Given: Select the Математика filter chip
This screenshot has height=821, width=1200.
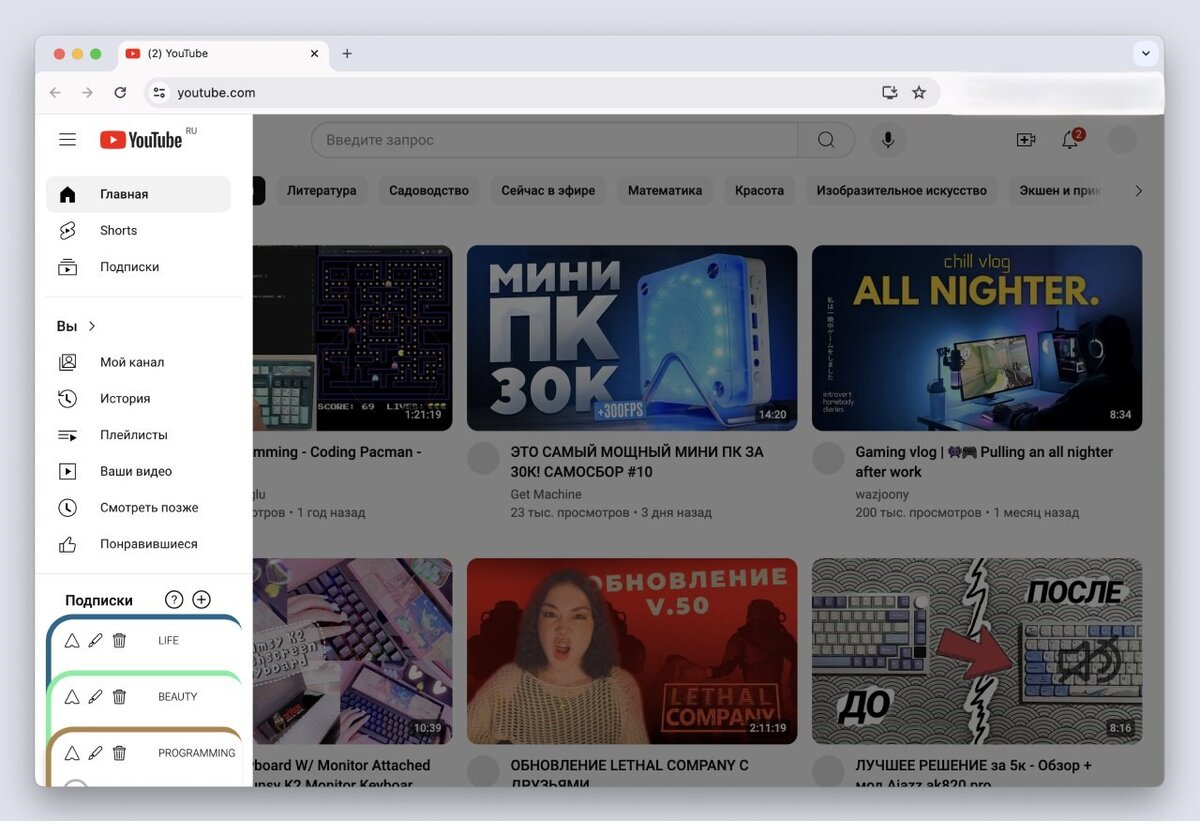Looking at the screenshot, I should 665,190.
